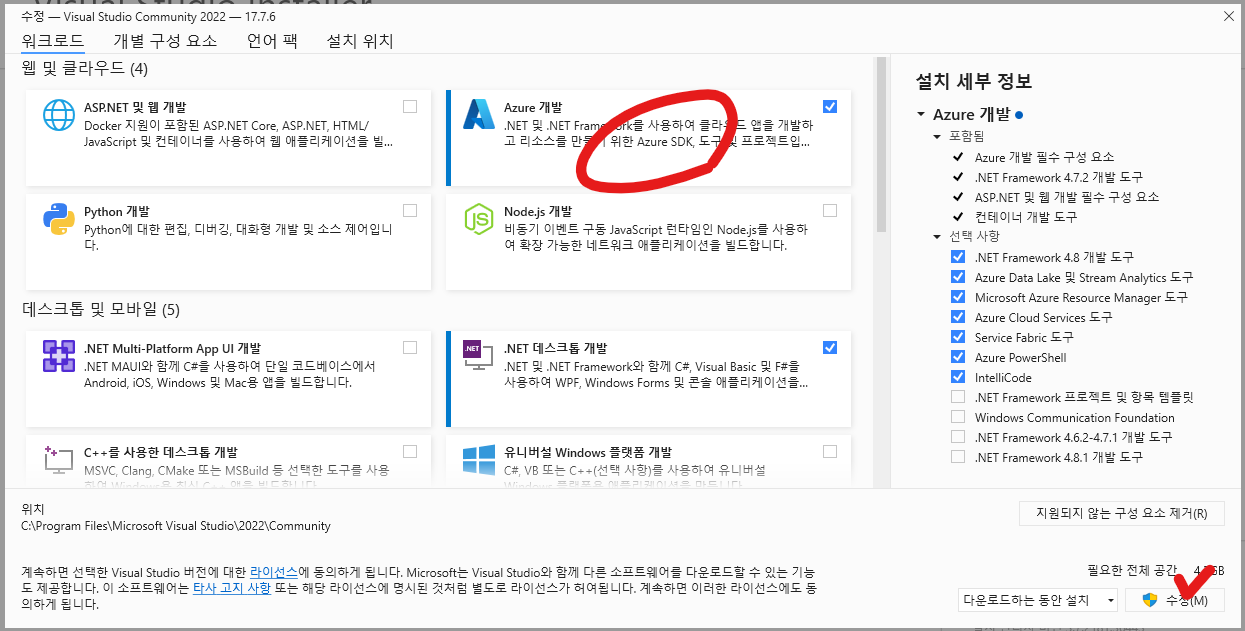1245x631 pixels.
Task: Click the install location path text
Action: coord(176,526)
